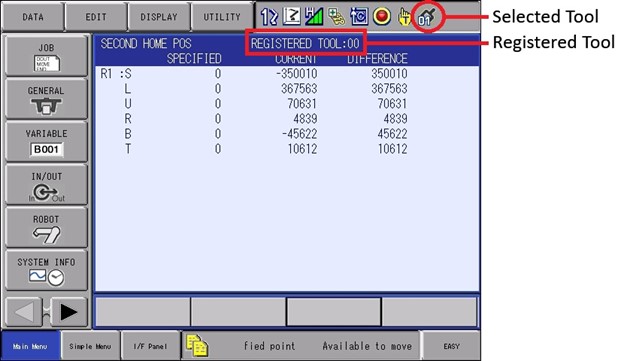Click the third blank soft key button
This screenshot has width=624, height=361.
pos(333,312)
